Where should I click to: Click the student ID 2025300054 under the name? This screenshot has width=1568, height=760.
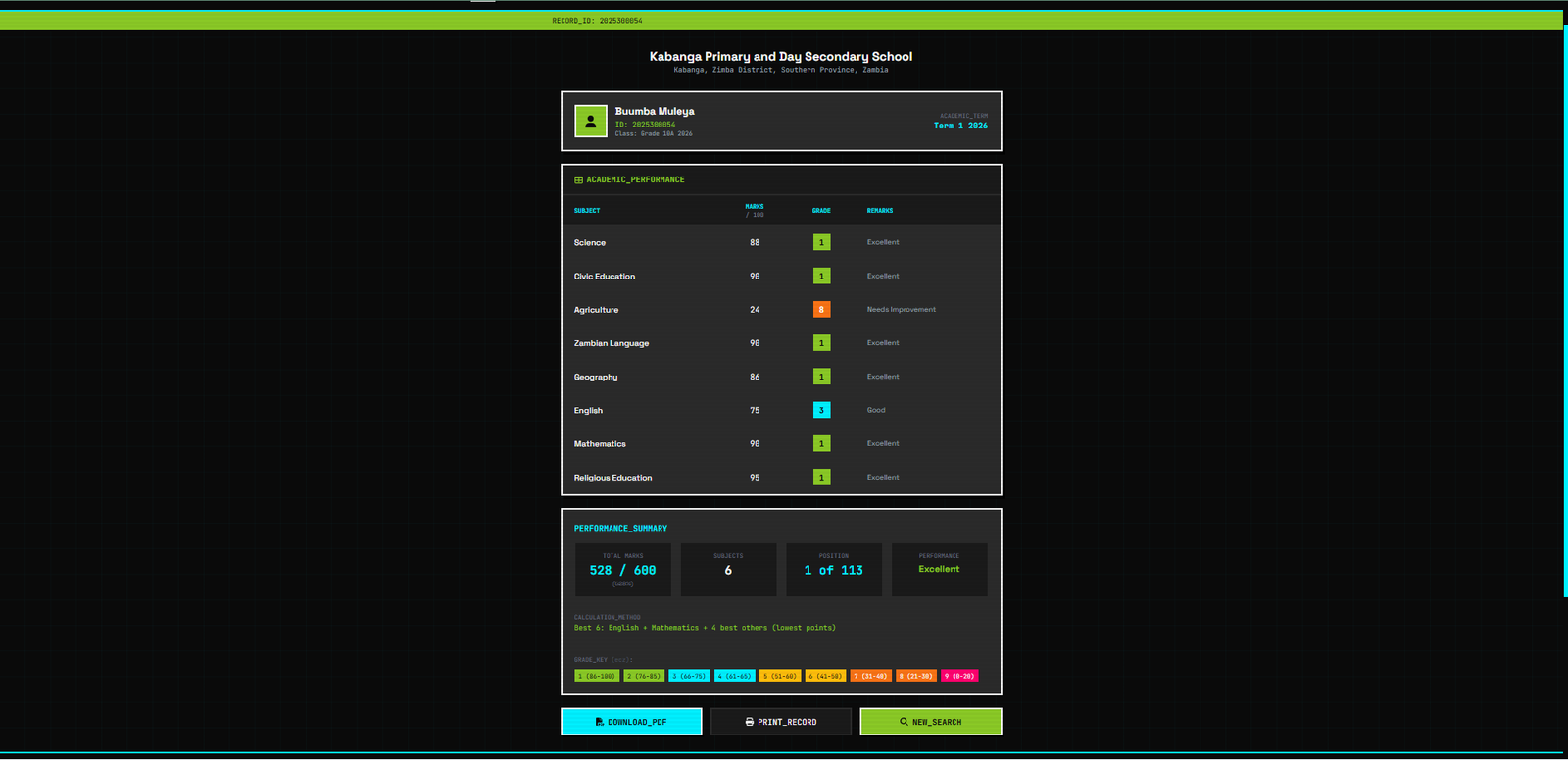coord(645,125)
